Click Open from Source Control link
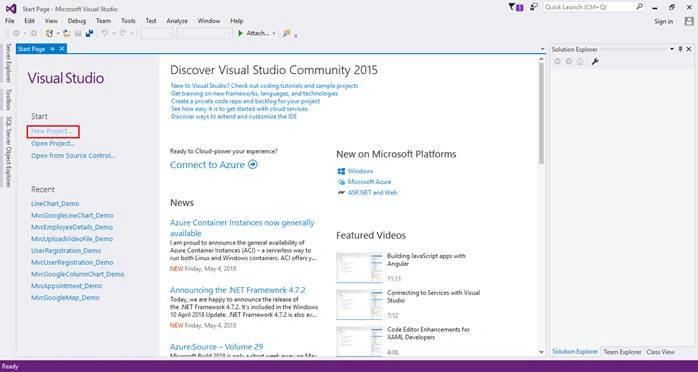The image size is (698, 372). tap(73, 156)
